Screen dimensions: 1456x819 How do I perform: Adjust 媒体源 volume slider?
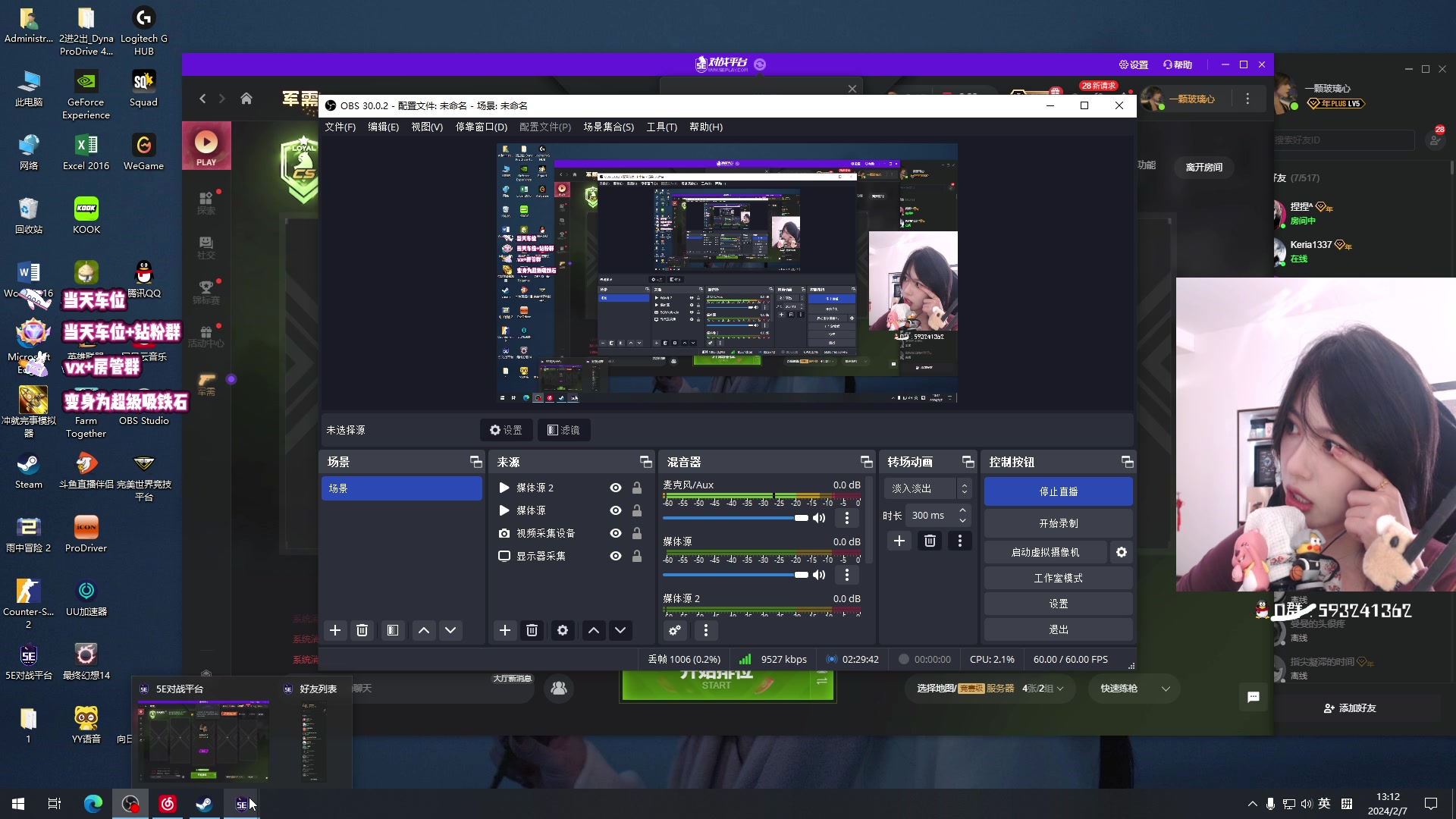[736, 575]
